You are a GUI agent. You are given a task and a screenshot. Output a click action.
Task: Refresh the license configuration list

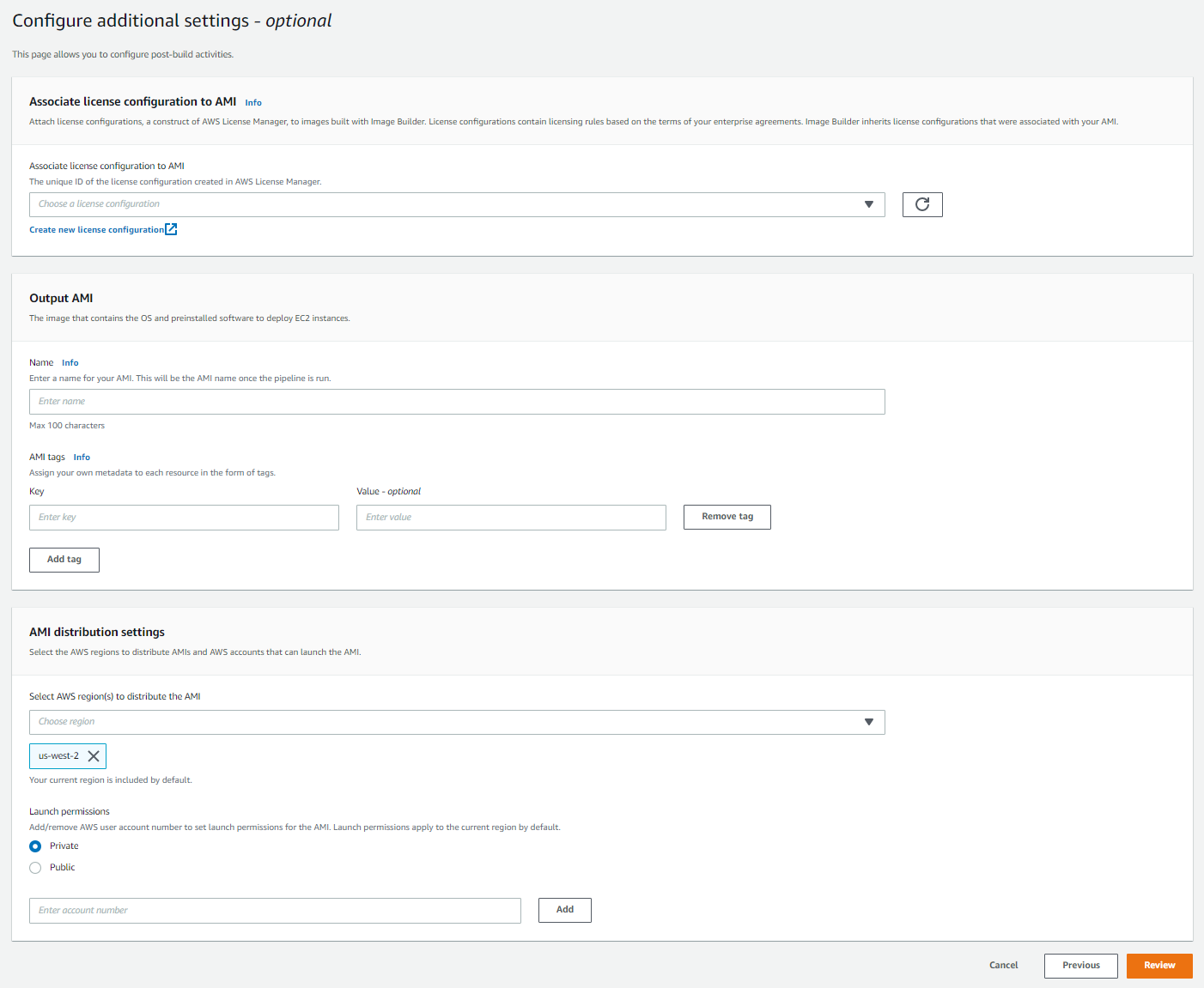[x=922, y=204]
